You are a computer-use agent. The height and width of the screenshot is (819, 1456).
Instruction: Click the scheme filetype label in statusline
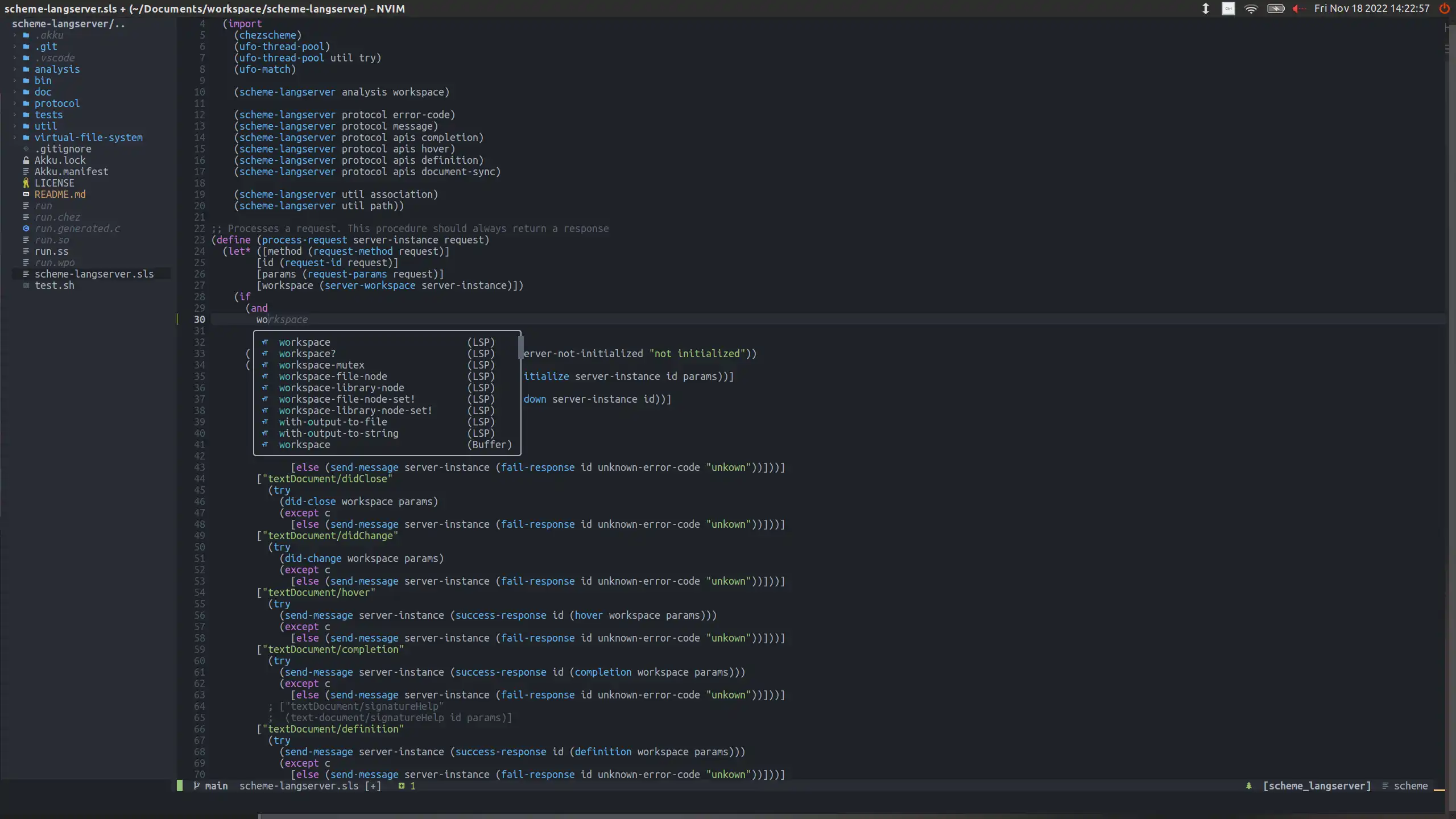coord(1410,785)
